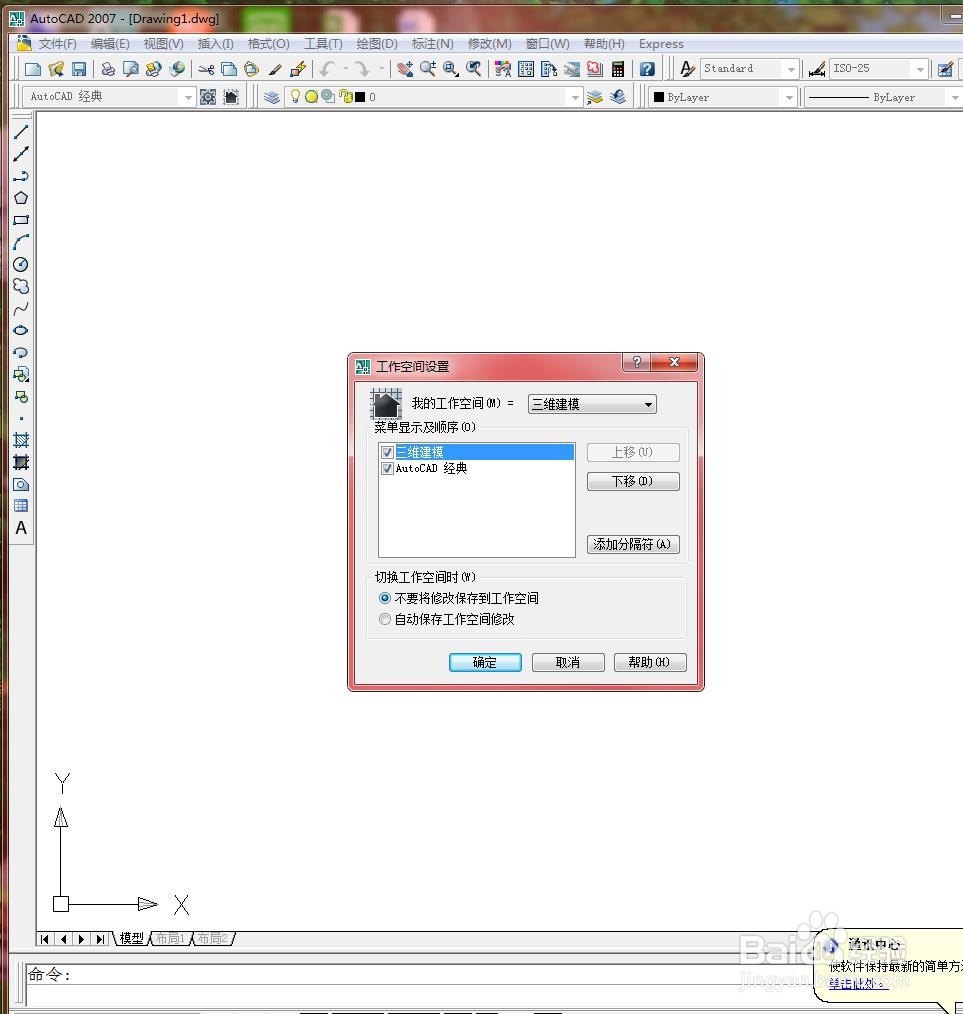
Task: Toggle layer freeze sun icon
Action: (x=311, y=97)
